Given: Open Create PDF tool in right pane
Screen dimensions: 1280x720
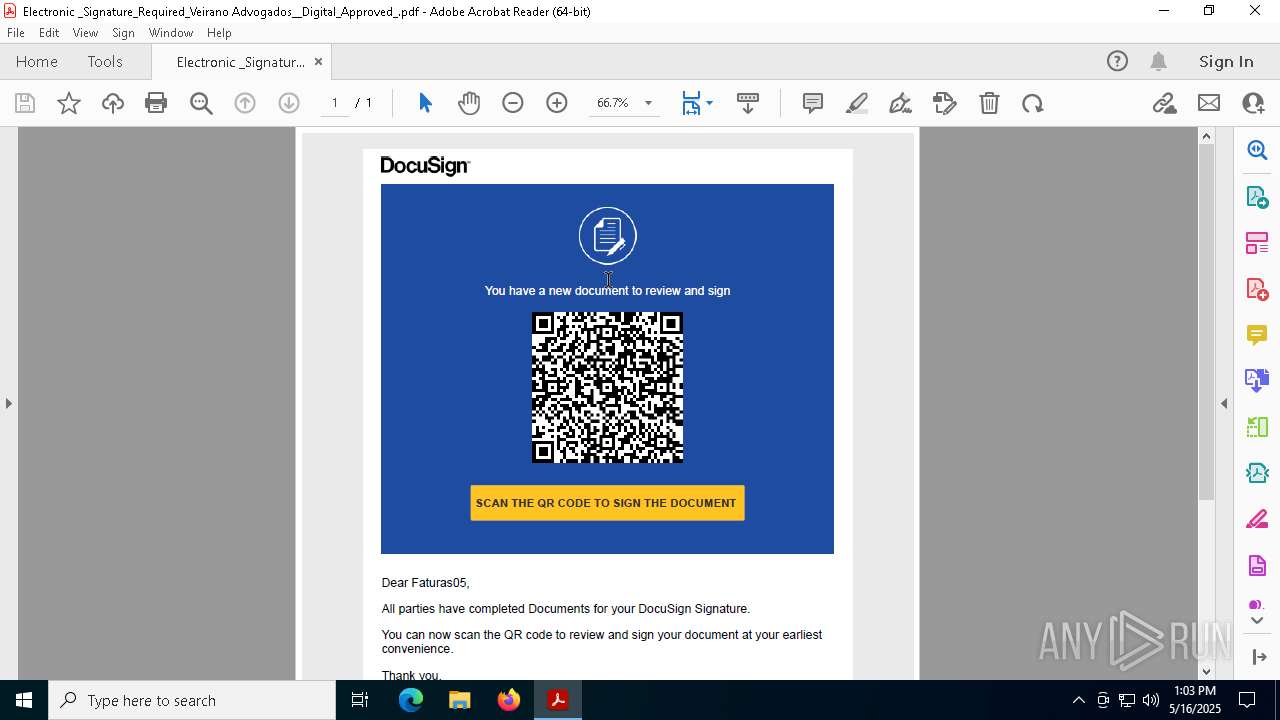Looking at the screenshot, I should point(1257,289).
